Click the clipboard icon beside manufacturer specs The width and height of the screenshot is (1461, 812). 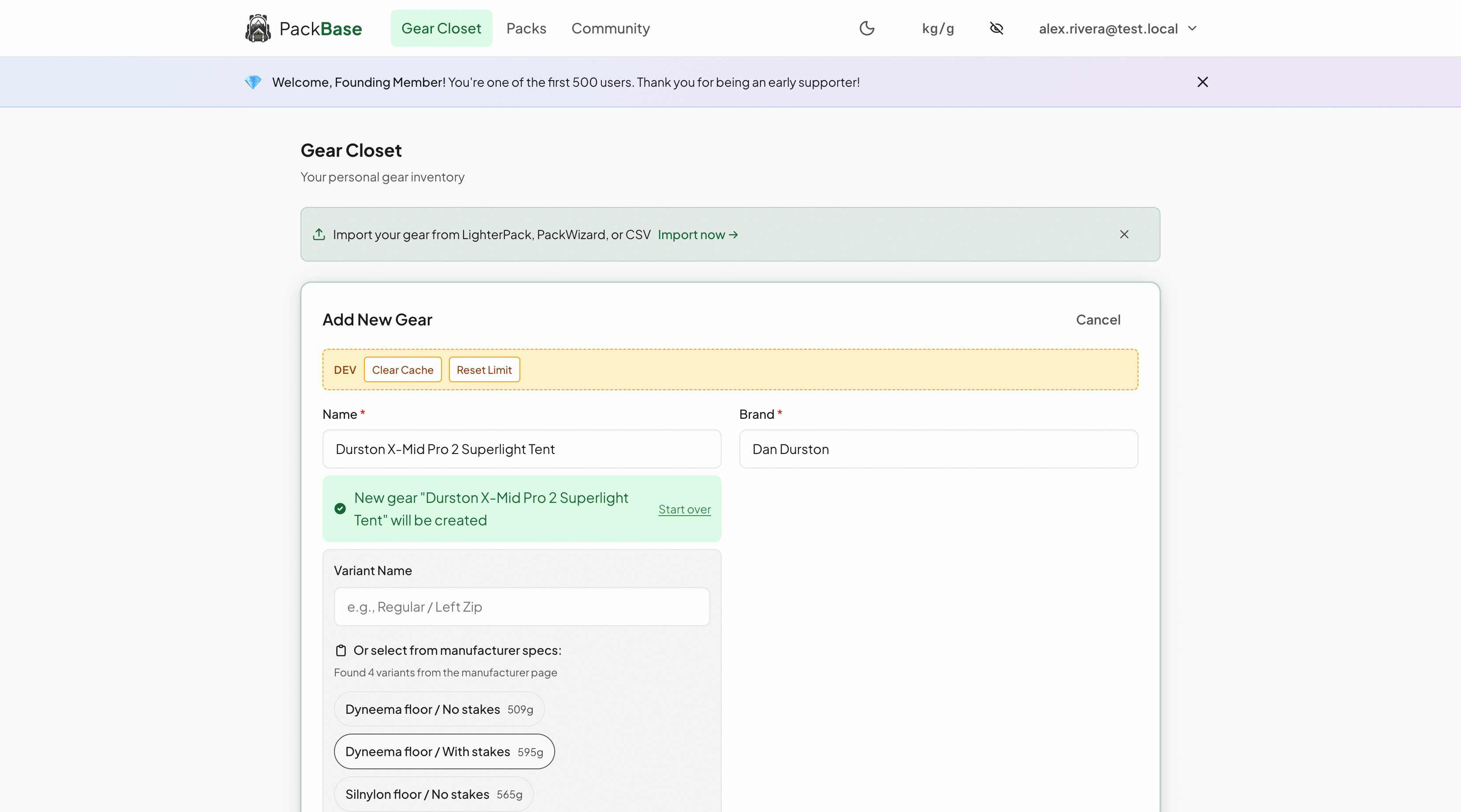[341, 650]
